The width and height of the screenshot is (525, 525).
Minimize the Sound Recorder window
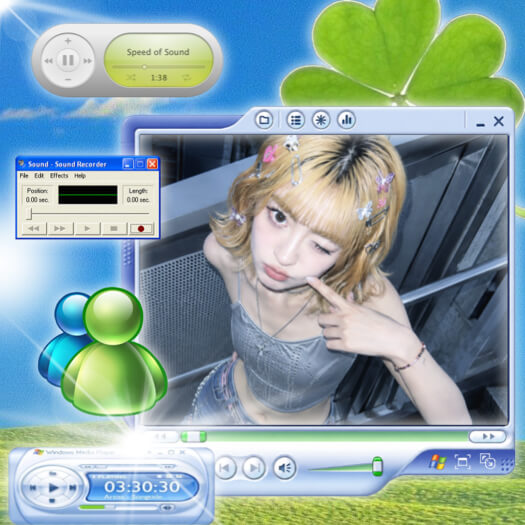click(x=128, y=164)
